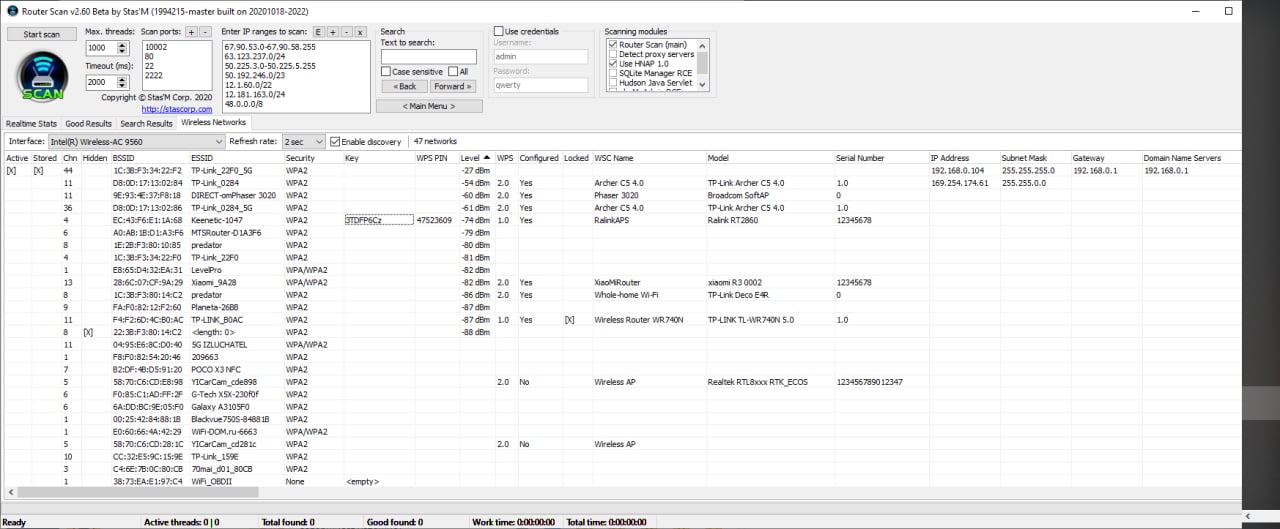Click the Password field showing qwerty

541,85
